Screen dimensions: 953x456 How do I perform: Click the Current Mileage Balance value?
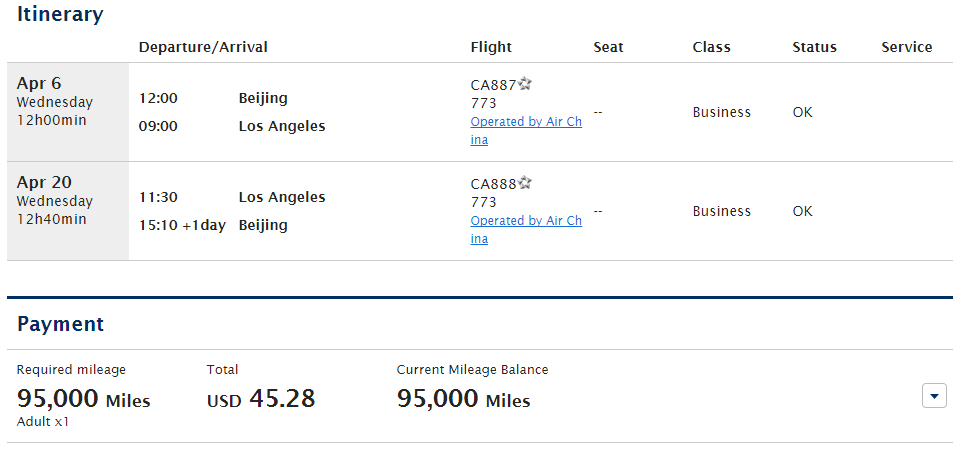point(464,399)
